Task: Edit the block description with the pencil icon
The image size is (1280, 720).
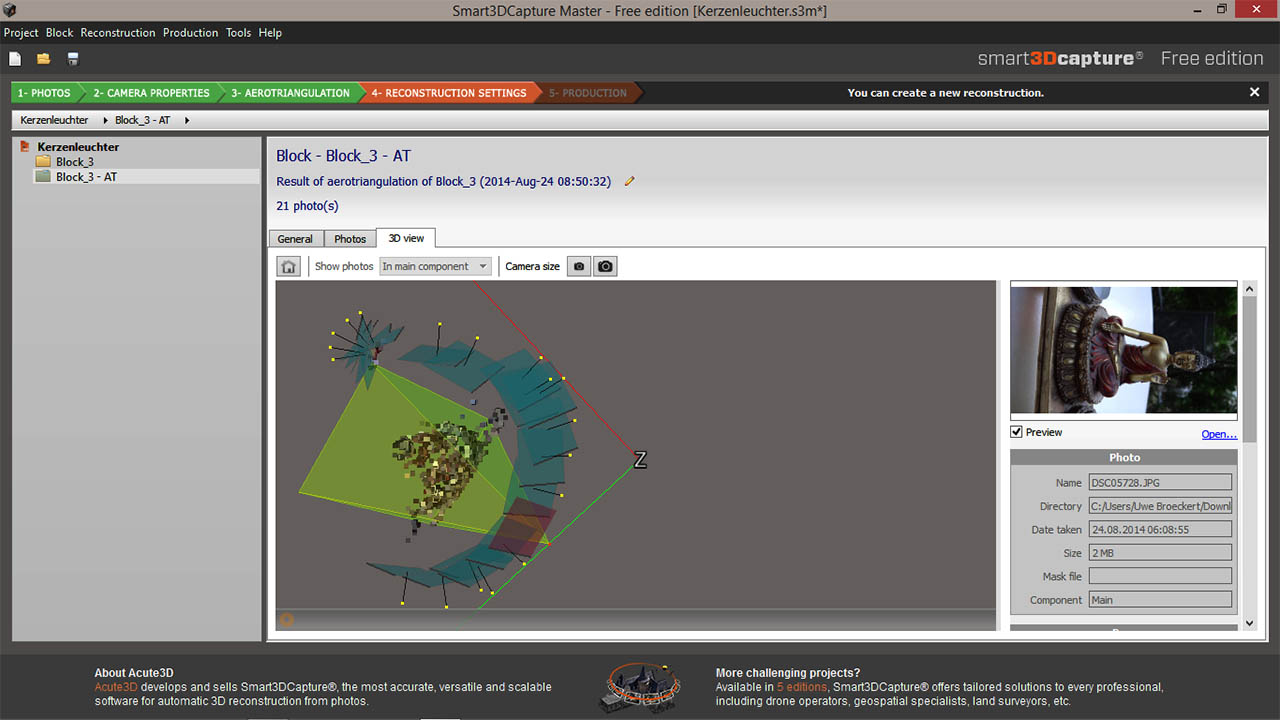Action: 629,181
